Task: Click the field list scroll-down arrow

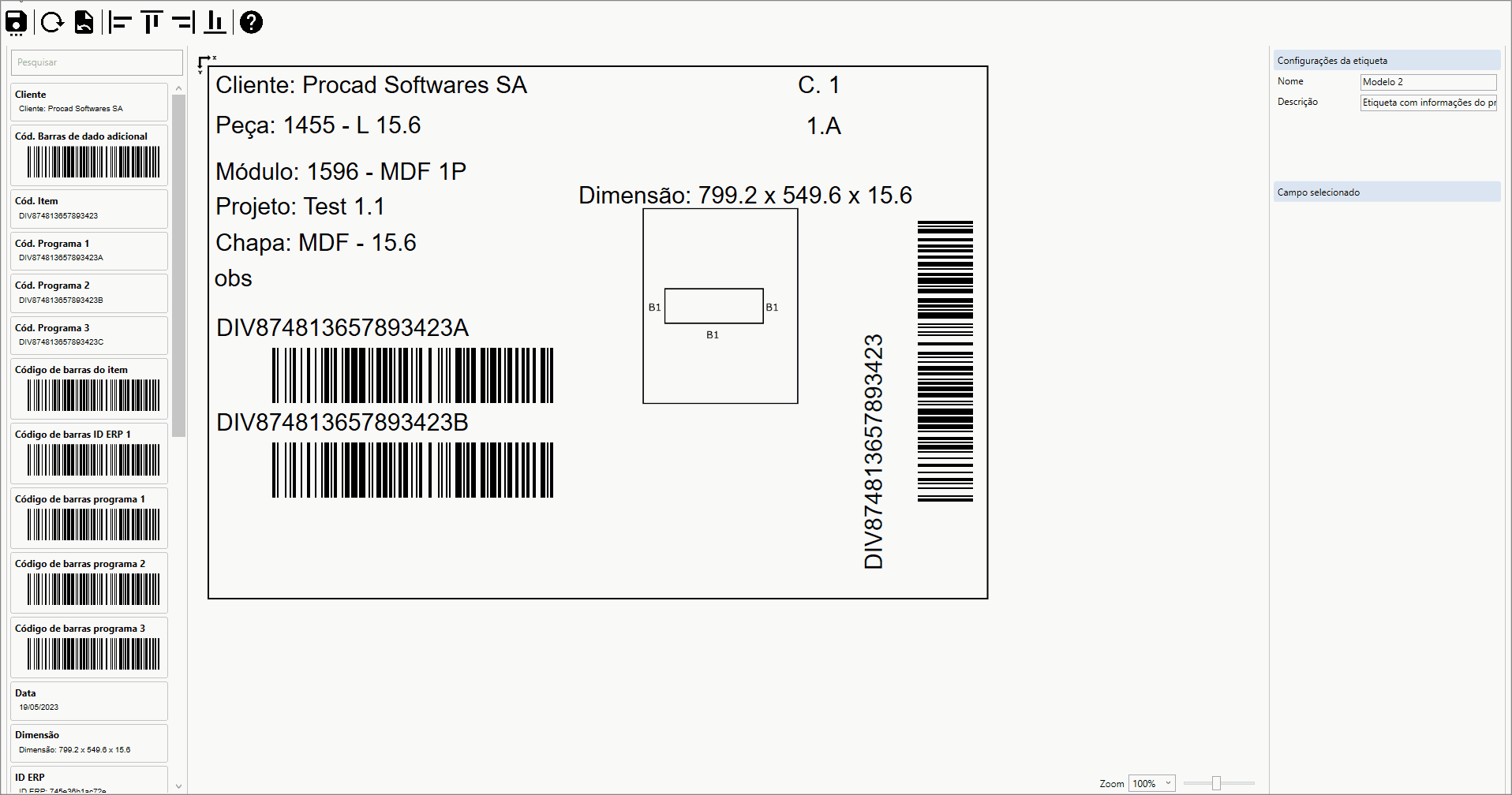Action: 178,786
